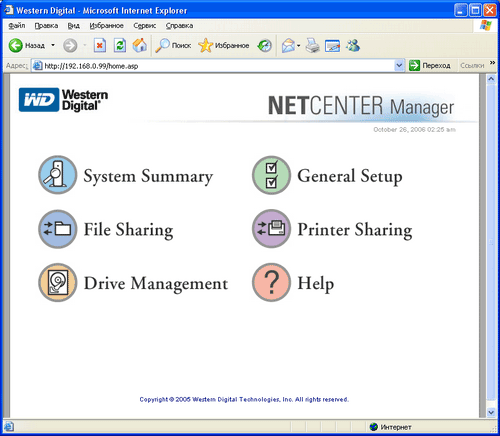
Task: Open the Drive Management disk icon
Action: click(x=58, y=283)
